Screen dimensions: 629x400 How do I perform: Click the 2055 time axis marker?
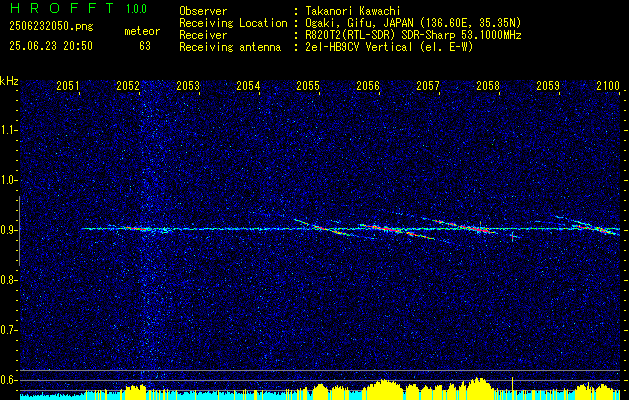(x=308, y=85)
